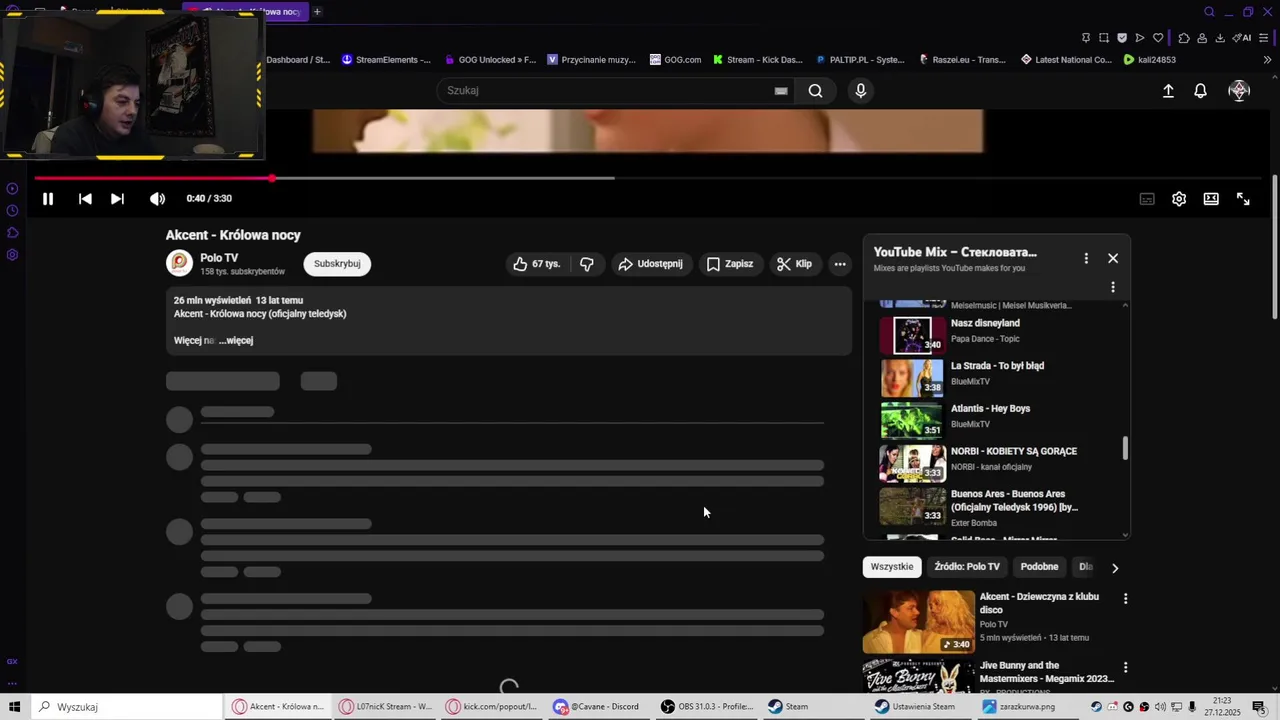Open browser tab search magnifier

tap(1209, 12)
